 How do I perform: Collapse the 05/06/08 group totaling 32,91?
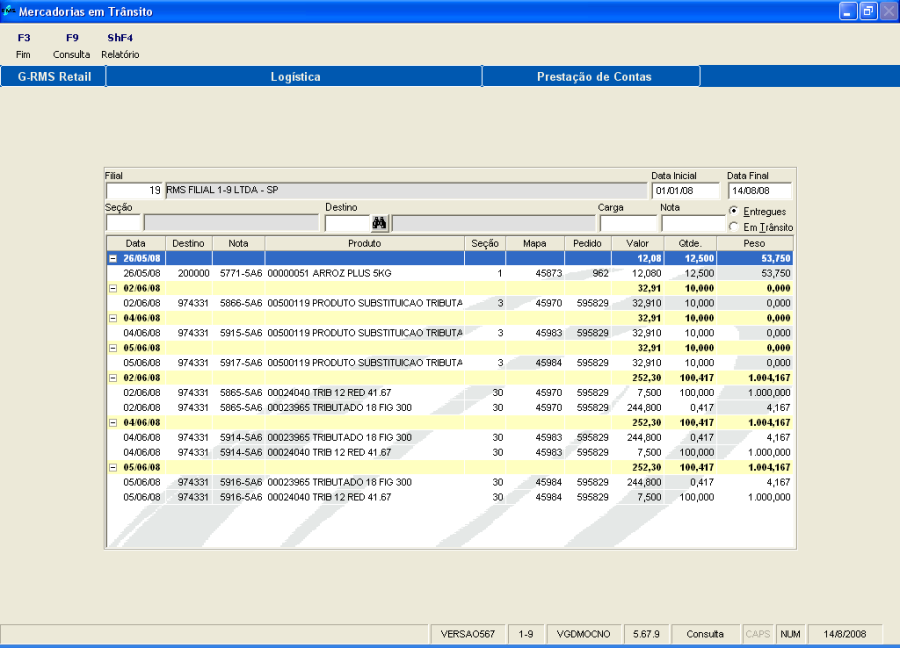(x=113, y=348)
